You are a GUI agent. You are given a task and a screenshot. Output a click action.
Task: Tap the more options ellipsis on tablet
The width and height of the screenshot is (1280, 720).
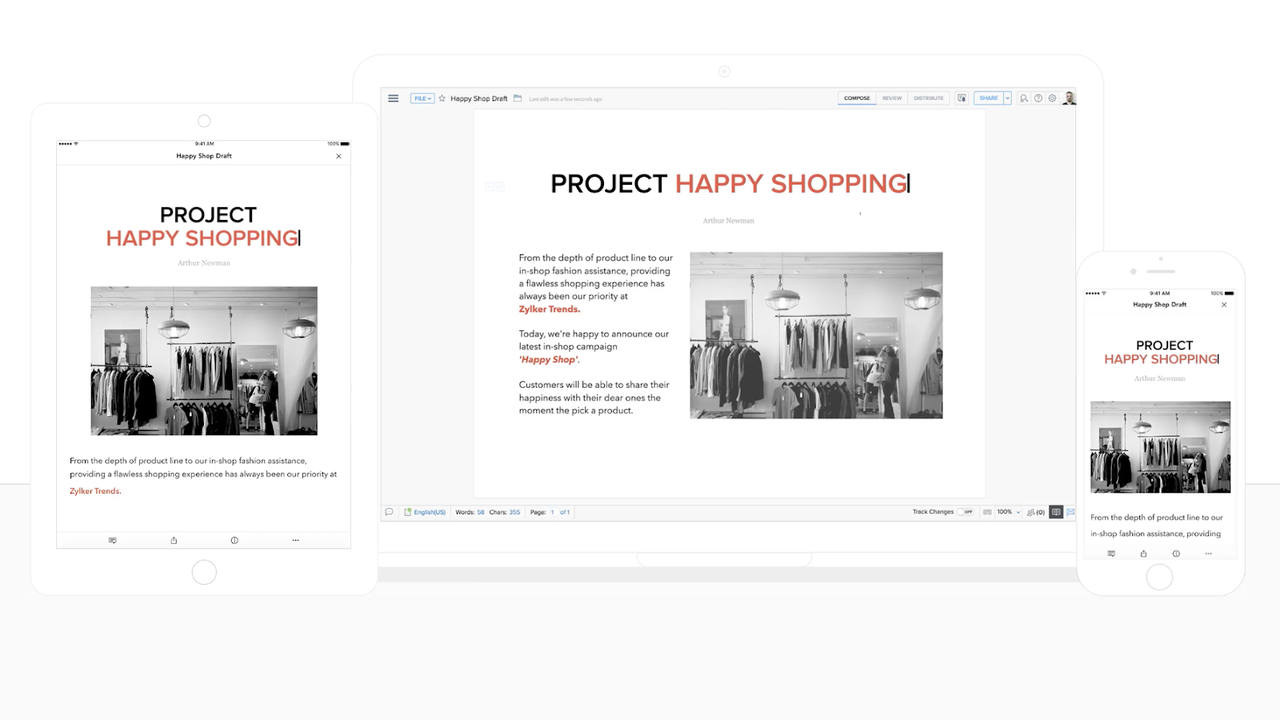point(295,540)
